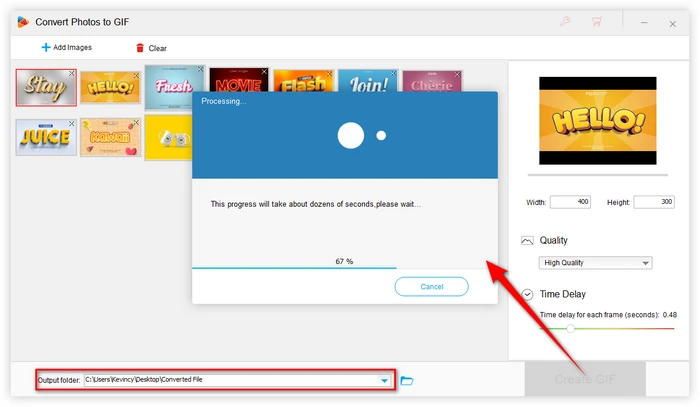Click the "Quality" heading text
This screenshot has width=700, height=407.
[554, 241]
